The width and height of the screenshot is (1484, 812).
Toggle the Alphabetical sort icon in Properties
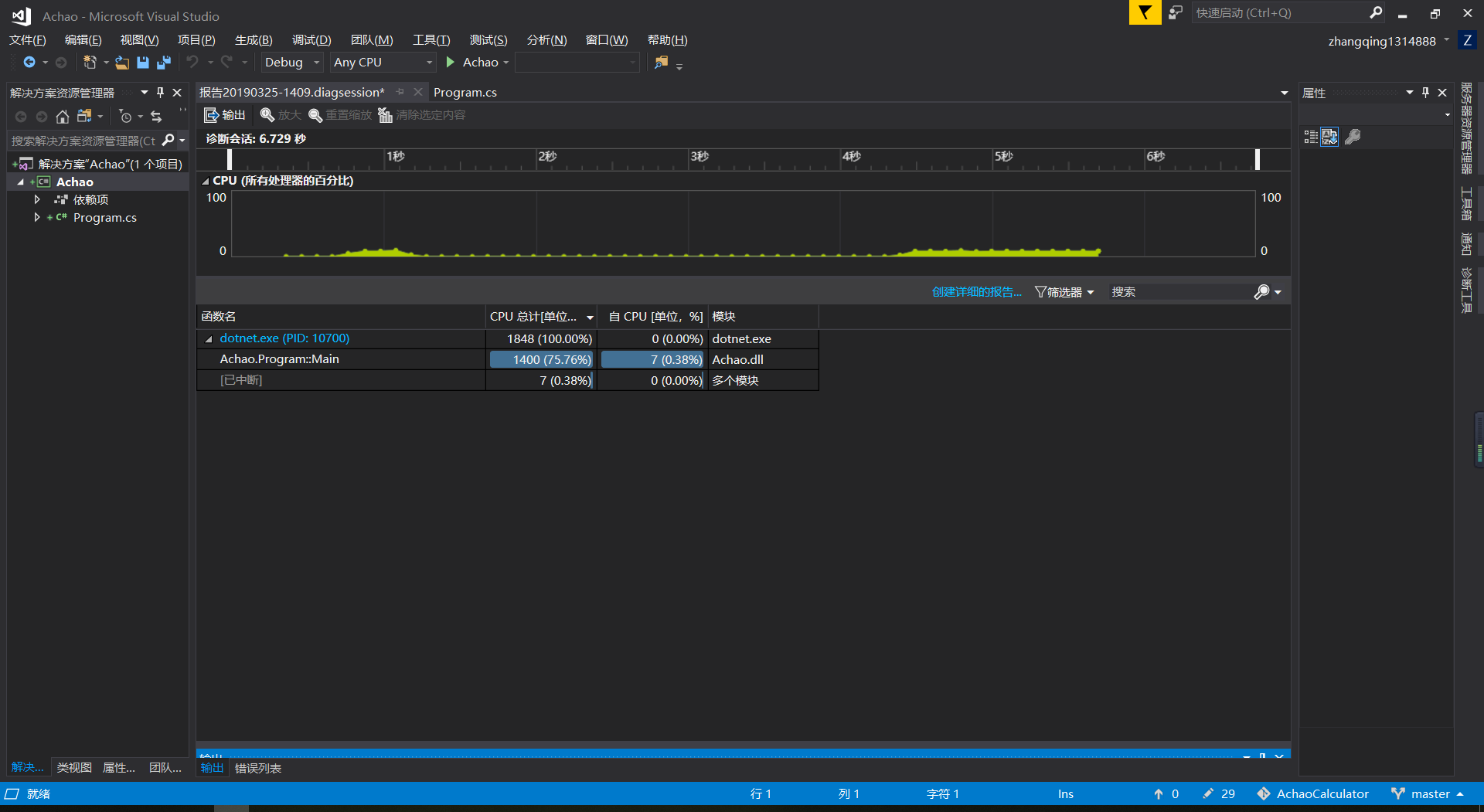1329,137
